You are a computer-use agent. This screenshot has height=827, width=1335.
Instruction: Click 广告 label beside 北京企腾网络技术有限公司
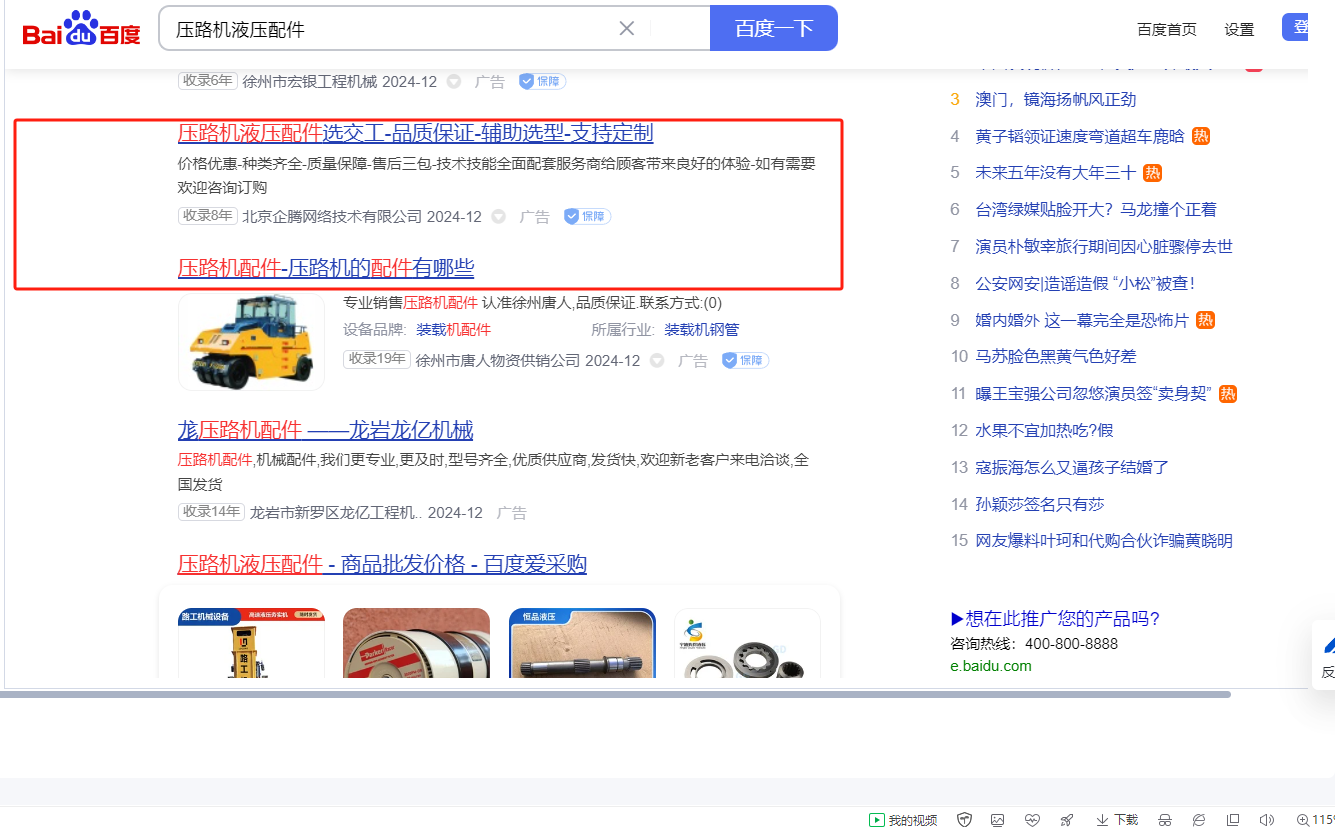[x=535, y=217]
